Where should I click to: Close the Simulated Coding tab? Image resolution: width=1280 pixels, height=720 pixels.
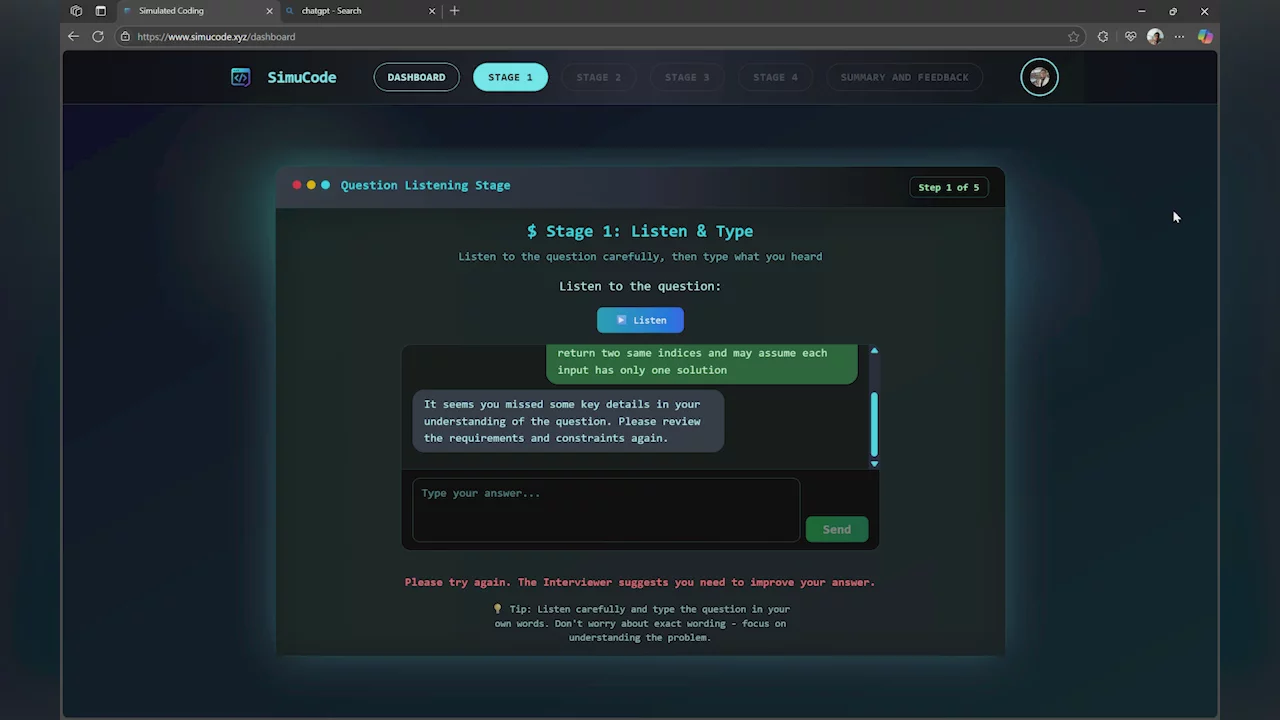[269, 11]
